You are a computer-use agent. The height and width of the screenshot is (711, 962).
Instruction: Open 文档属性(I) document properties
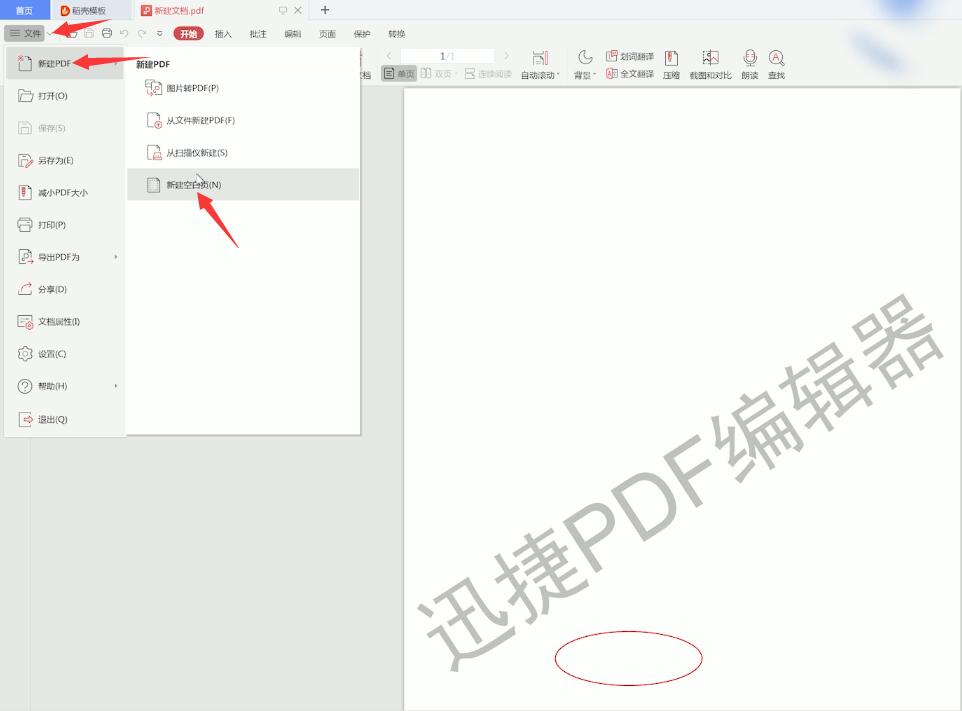click(x=64, y=321)
